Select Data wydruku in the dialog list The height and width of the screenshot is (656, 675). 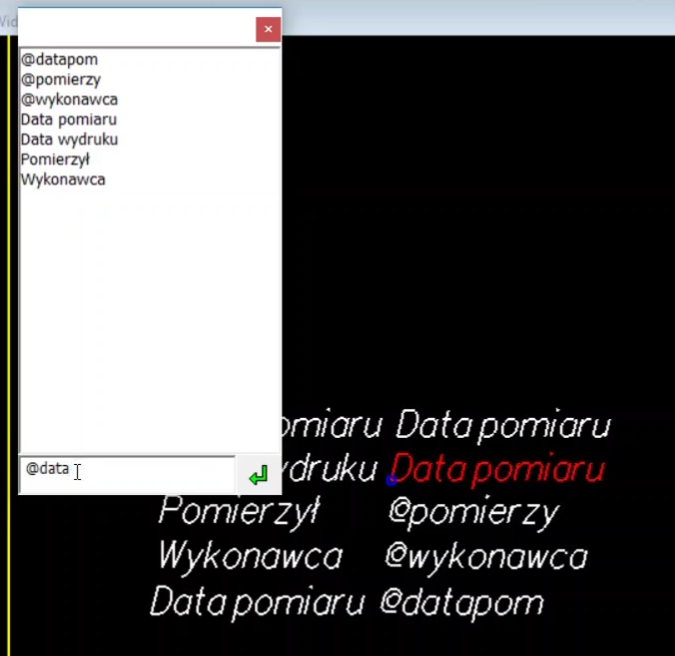click(x=69, y=140)
